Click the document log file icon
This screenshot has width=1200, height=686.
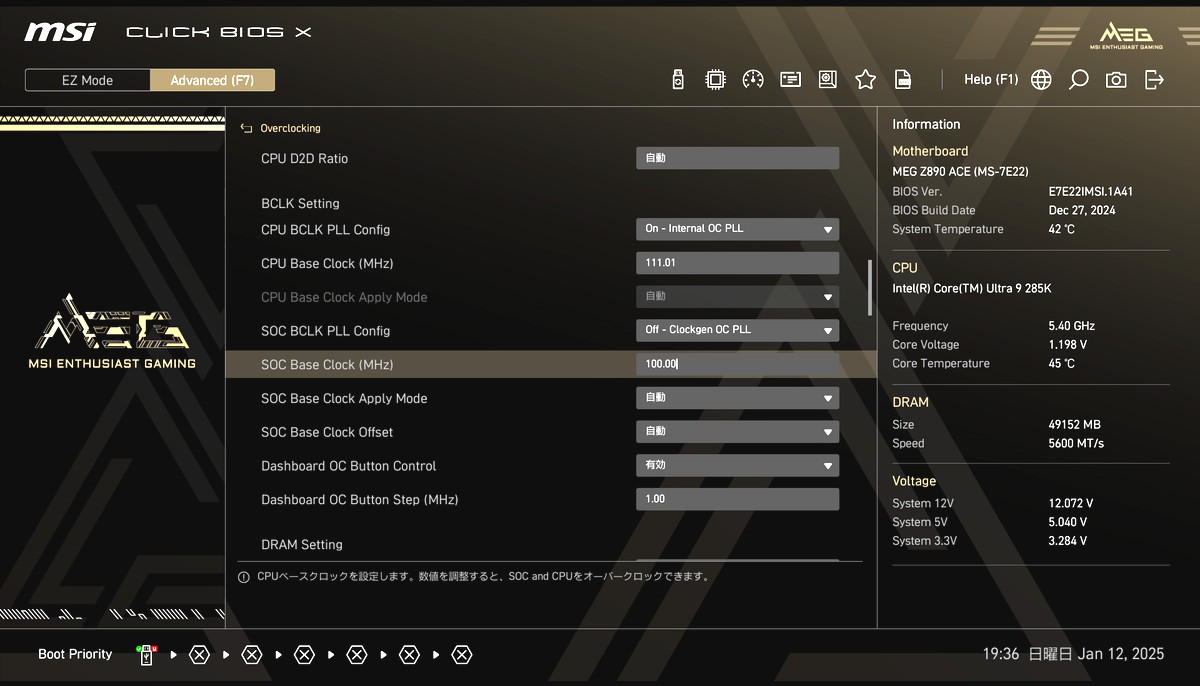pyautogui.click(x=903, y=80)
